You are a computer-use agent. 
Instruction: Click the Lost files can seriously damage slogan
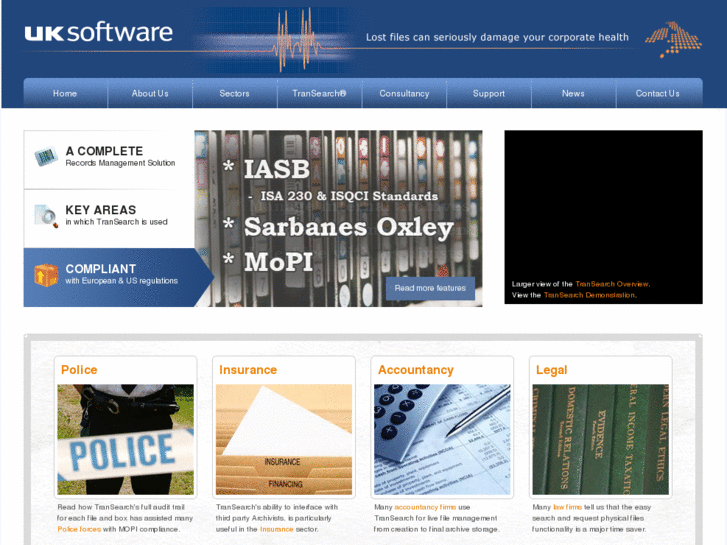[497, 37]
